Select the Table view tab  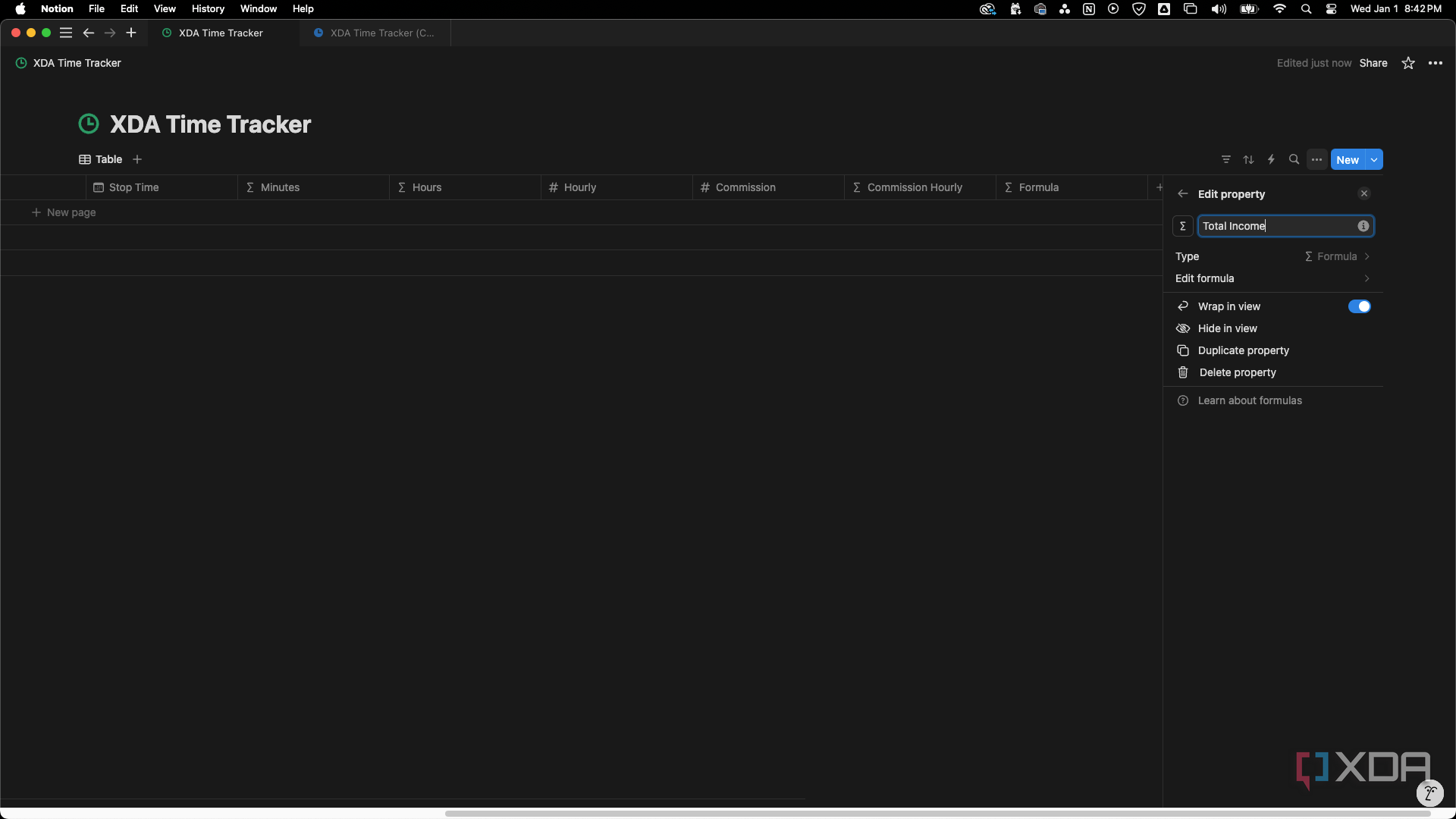coord(101,159)
